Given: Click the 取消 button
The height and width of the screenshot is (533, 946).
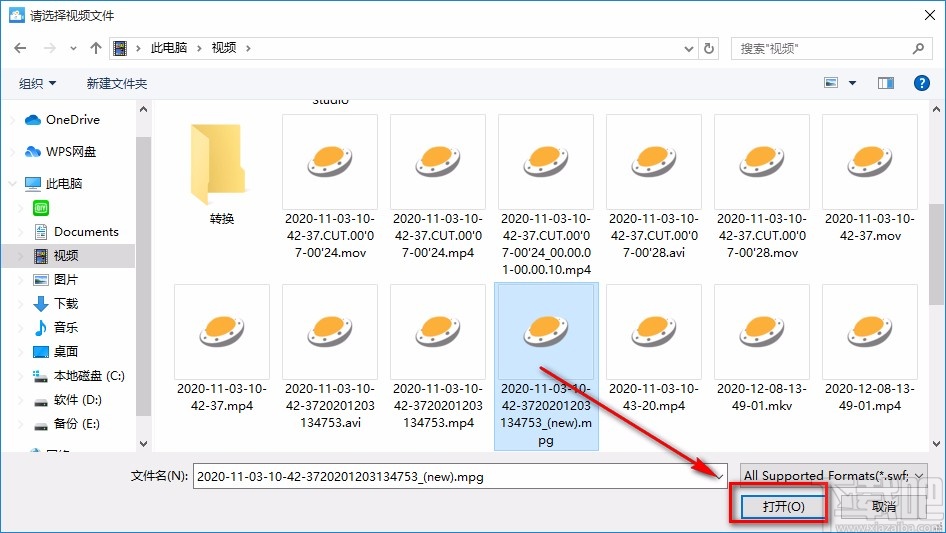Looking at the screenshot, I should pyautogui.click(x=884, y=506).
